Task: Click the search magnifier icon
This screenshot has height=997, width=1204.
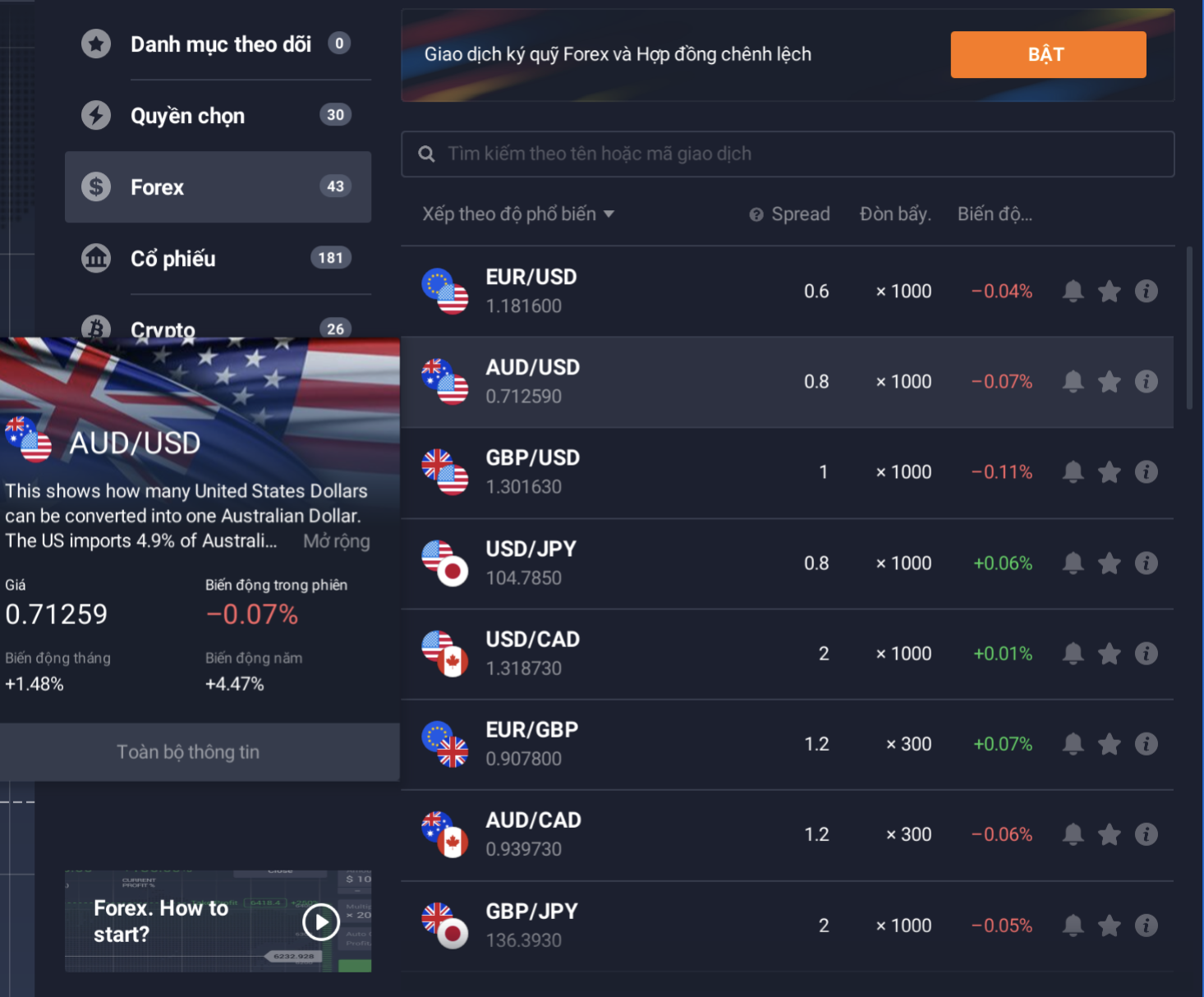Action: (x=426, y=154)
